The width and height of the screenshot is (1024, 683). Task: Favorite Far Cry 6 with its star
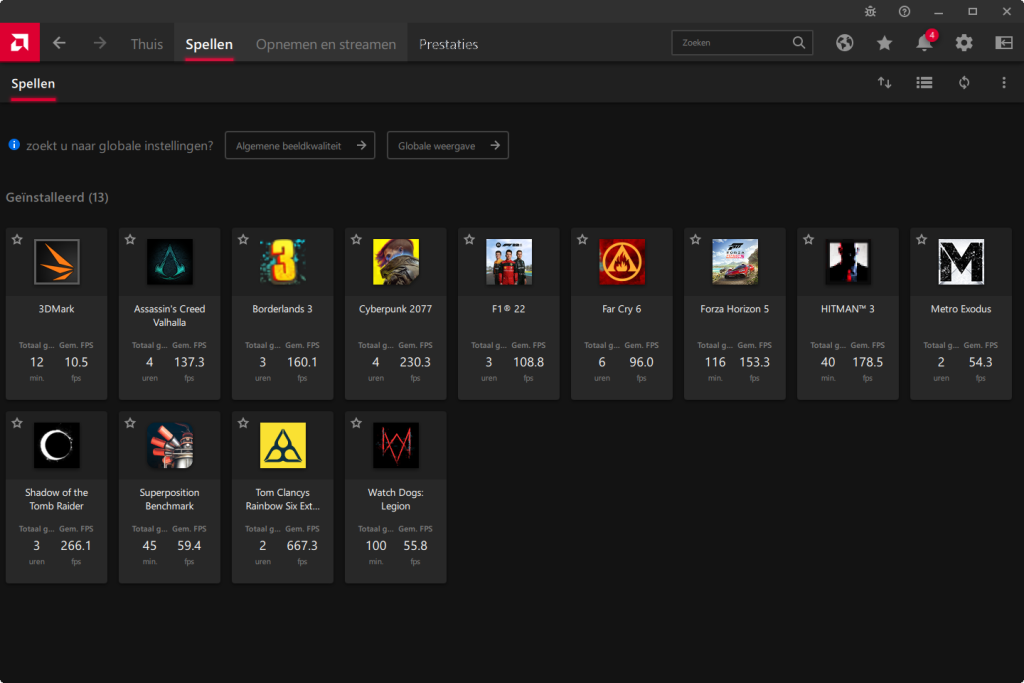(x=583, y=240)
